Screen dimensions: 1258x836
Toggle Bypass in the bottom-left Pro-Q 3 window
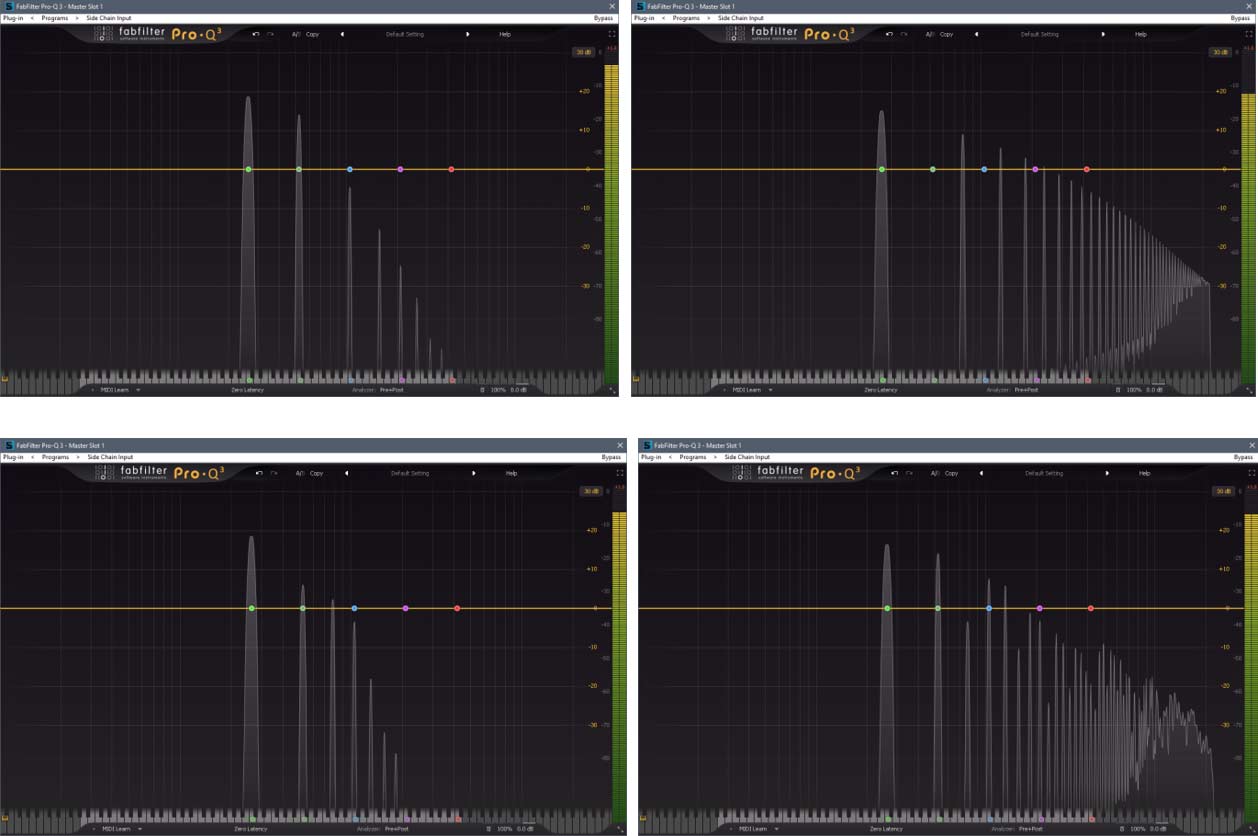point(612,457)
